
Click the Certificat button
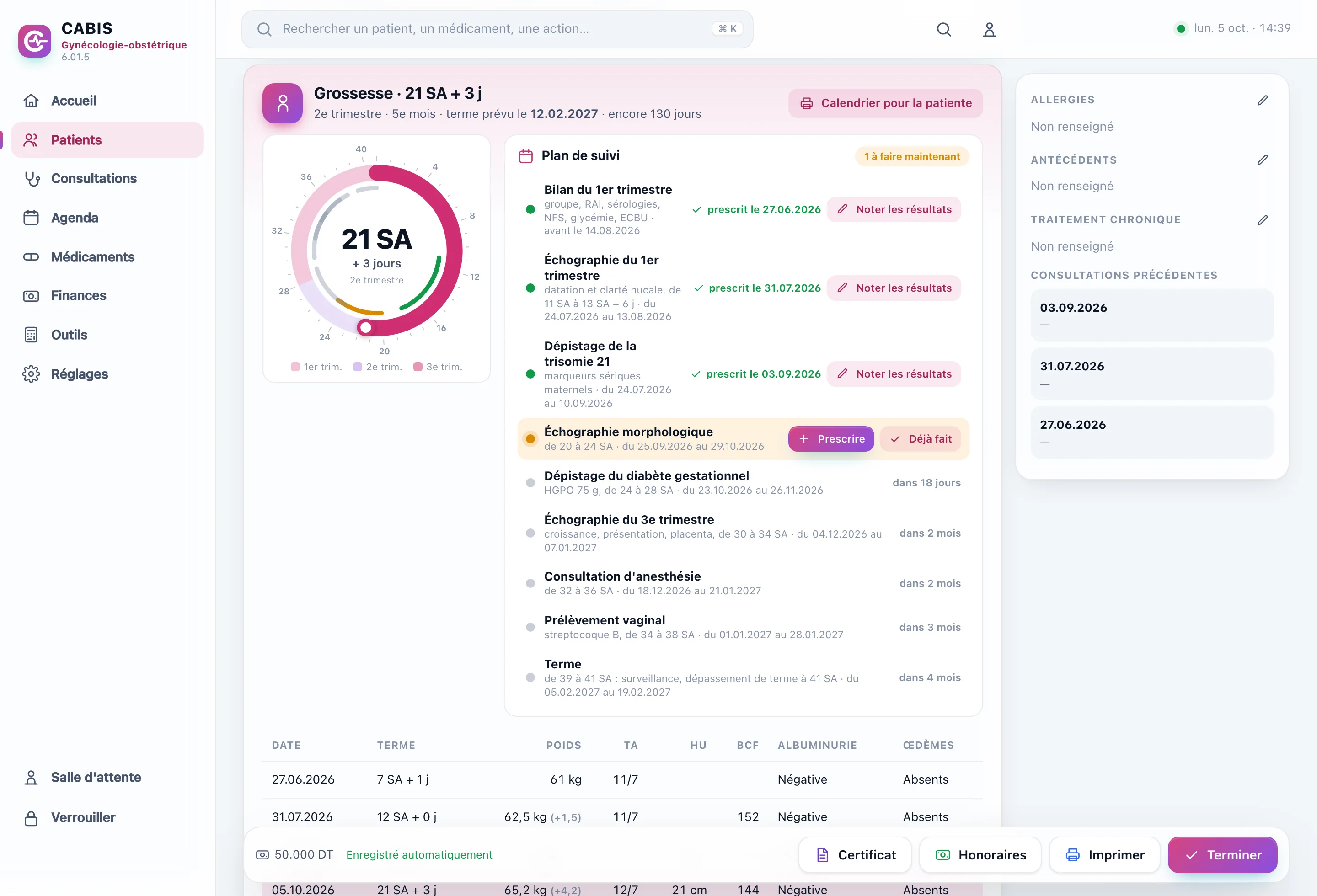855,855
